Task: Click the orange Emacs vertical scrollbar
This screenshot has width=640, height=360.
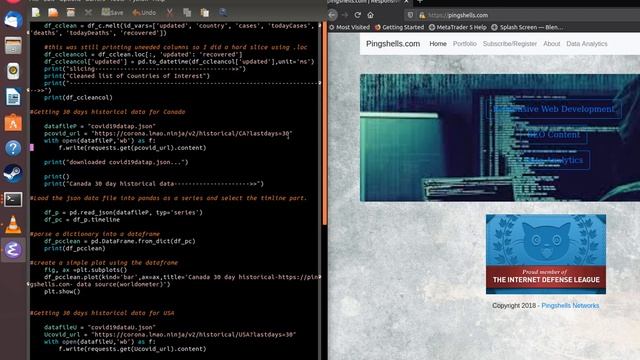Action: click(324, 122)
